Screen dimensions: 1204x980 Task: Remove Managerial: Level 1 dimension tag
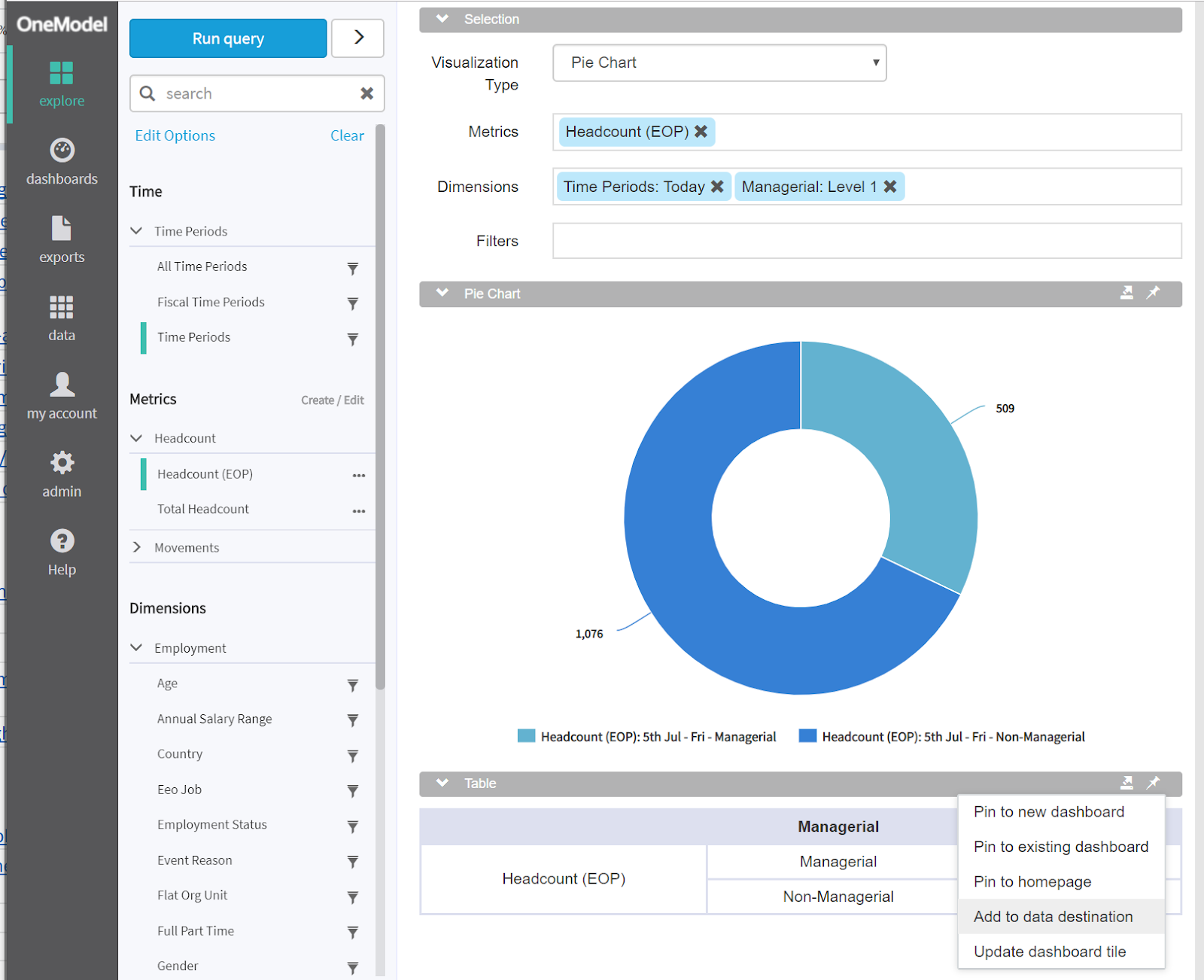tap(890, 187)
